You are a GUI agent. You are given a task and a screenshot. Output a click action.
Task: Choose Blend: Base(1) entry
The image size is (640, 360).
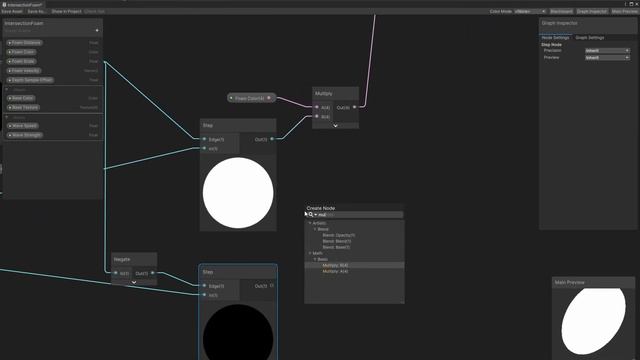tap(336, 247)
